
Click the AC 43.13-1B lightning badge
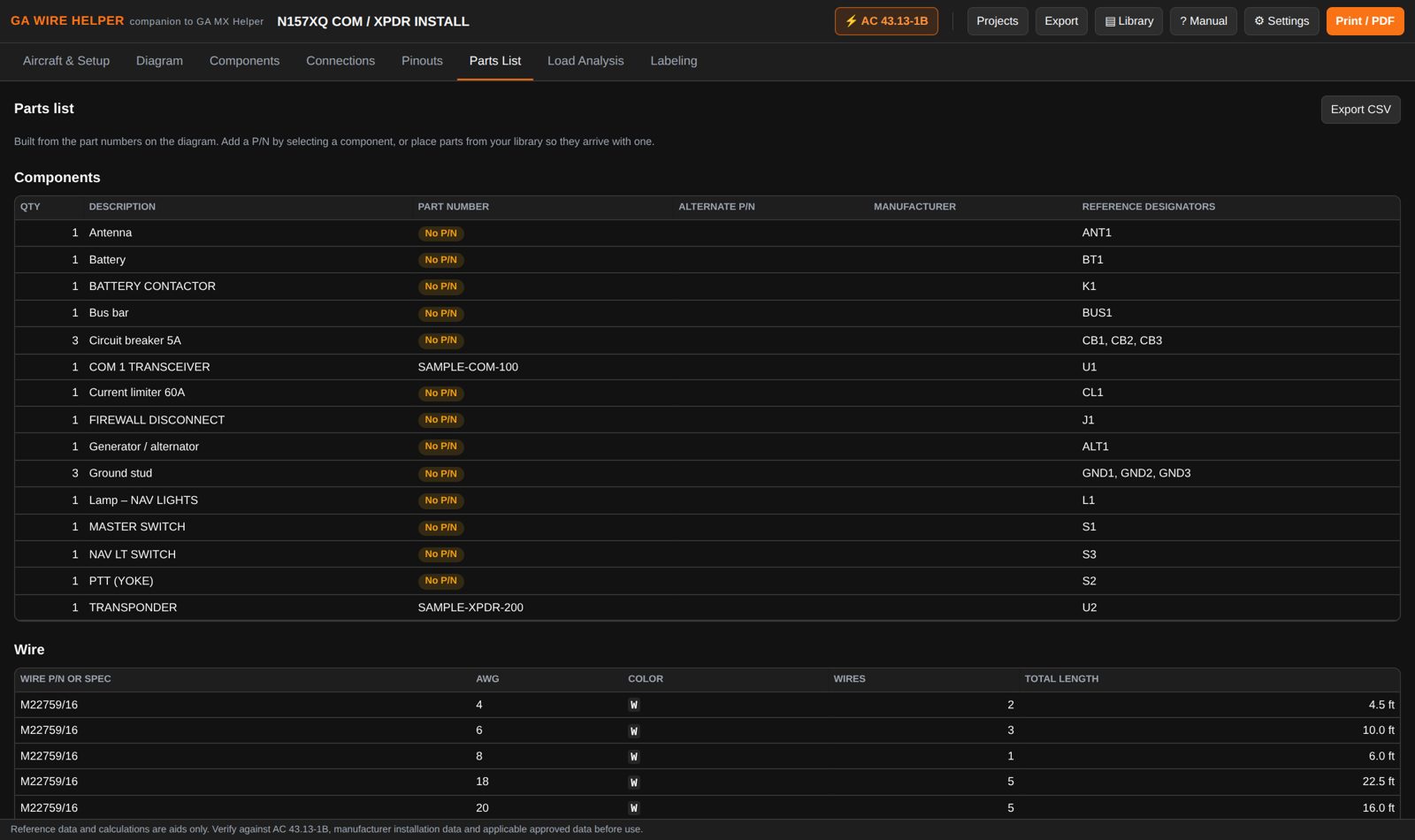pos(886,21)
